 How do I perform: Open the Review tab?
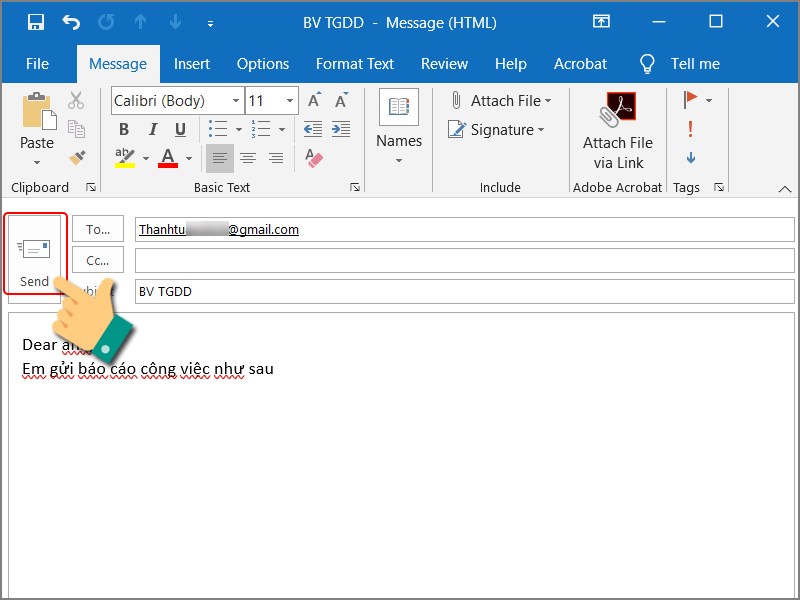tap(444, 64)
